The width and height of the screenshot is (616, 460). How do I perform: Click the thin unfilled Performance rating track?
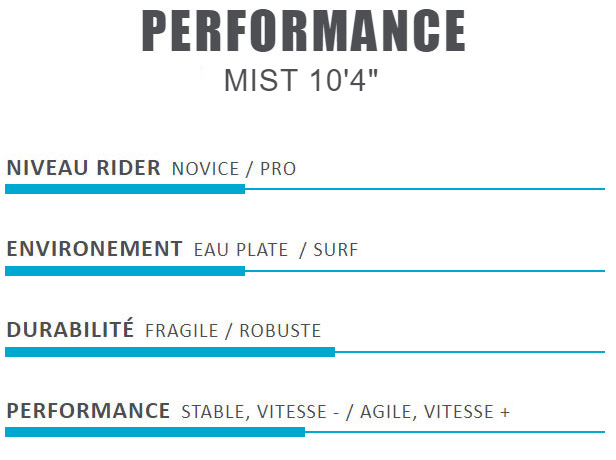455,432
